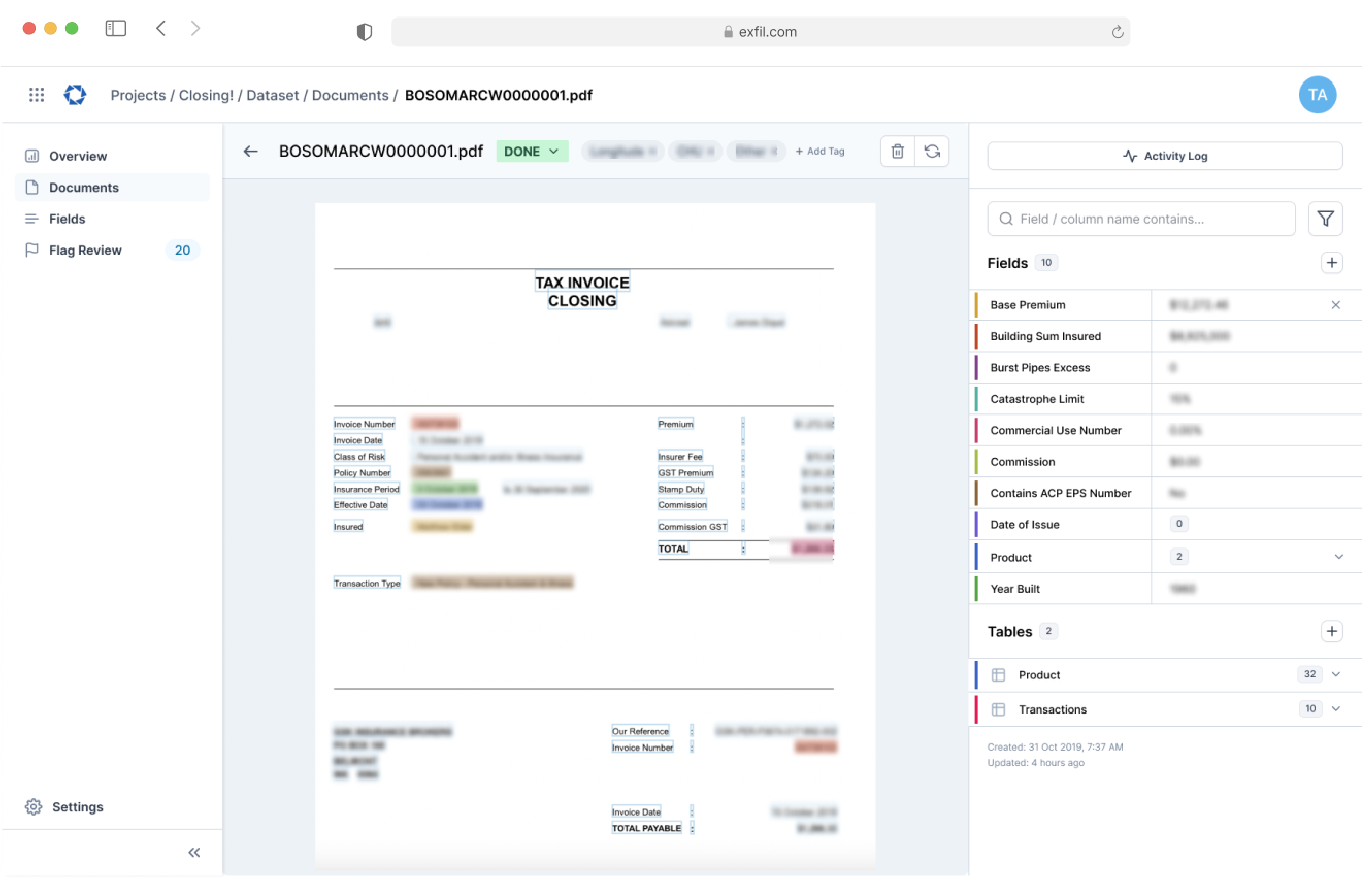
Task: Click Add Tag button
Action: (819, 151)
